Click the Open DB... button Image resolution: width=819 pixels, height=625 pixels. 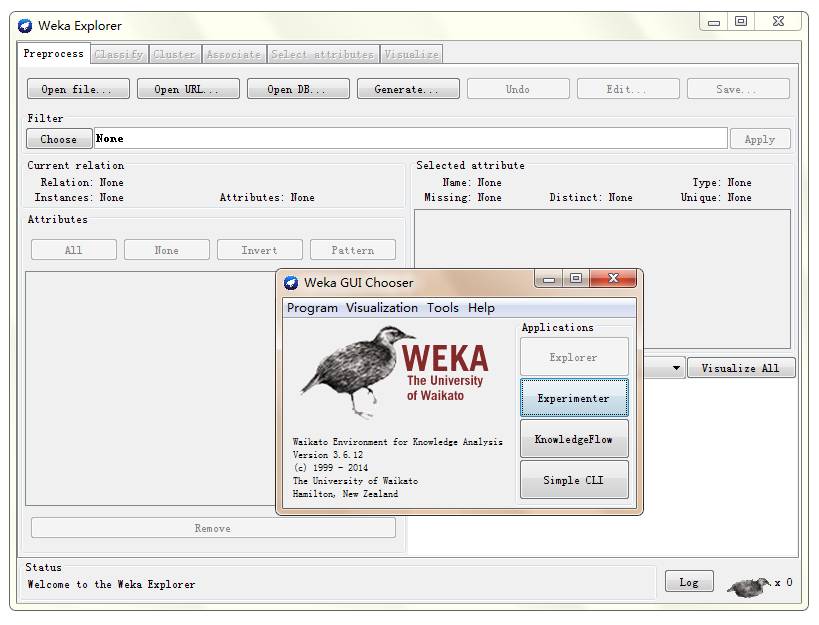pos(298,89)
